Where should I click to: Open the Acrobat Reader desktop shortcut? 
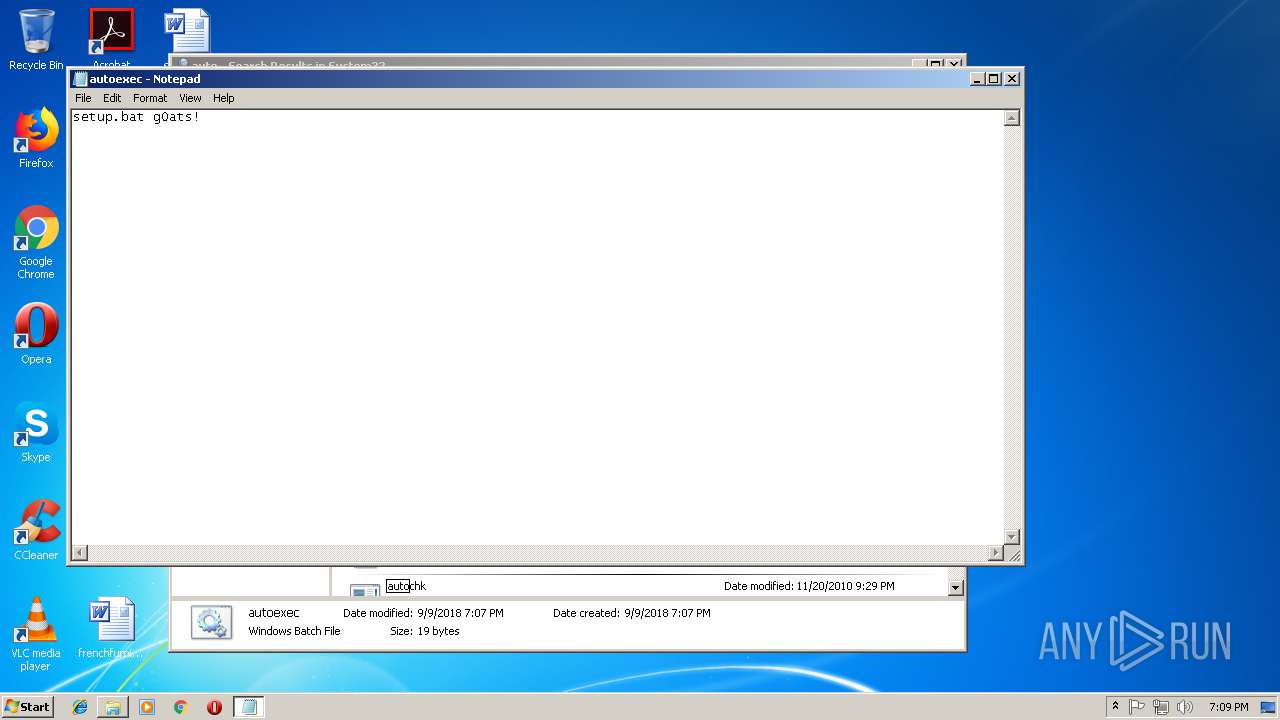coord(111,37)
